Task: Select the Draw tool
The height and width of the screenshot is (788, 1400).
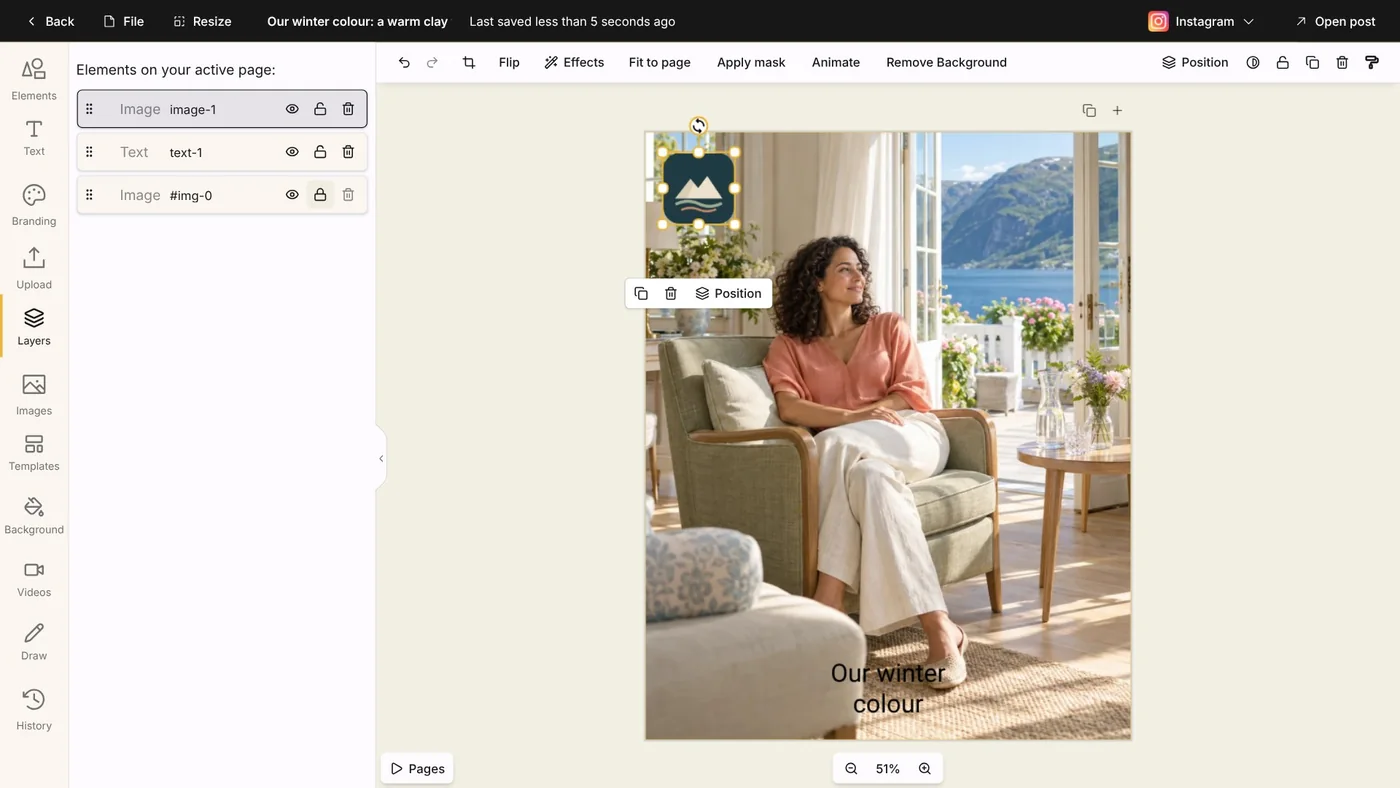Action: 34,642
